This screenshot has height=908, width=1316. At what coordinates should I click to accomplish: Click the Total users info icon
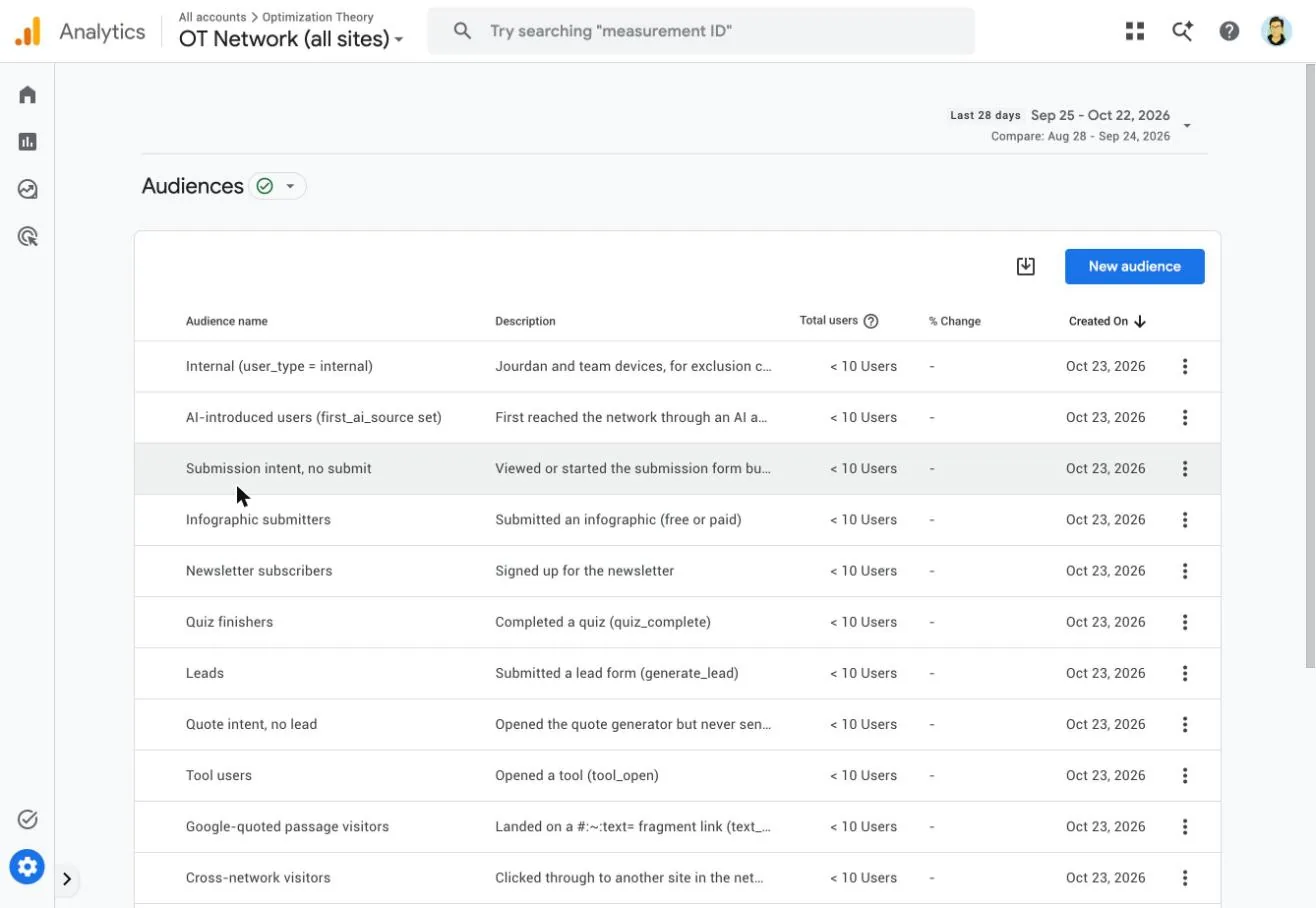871,321
